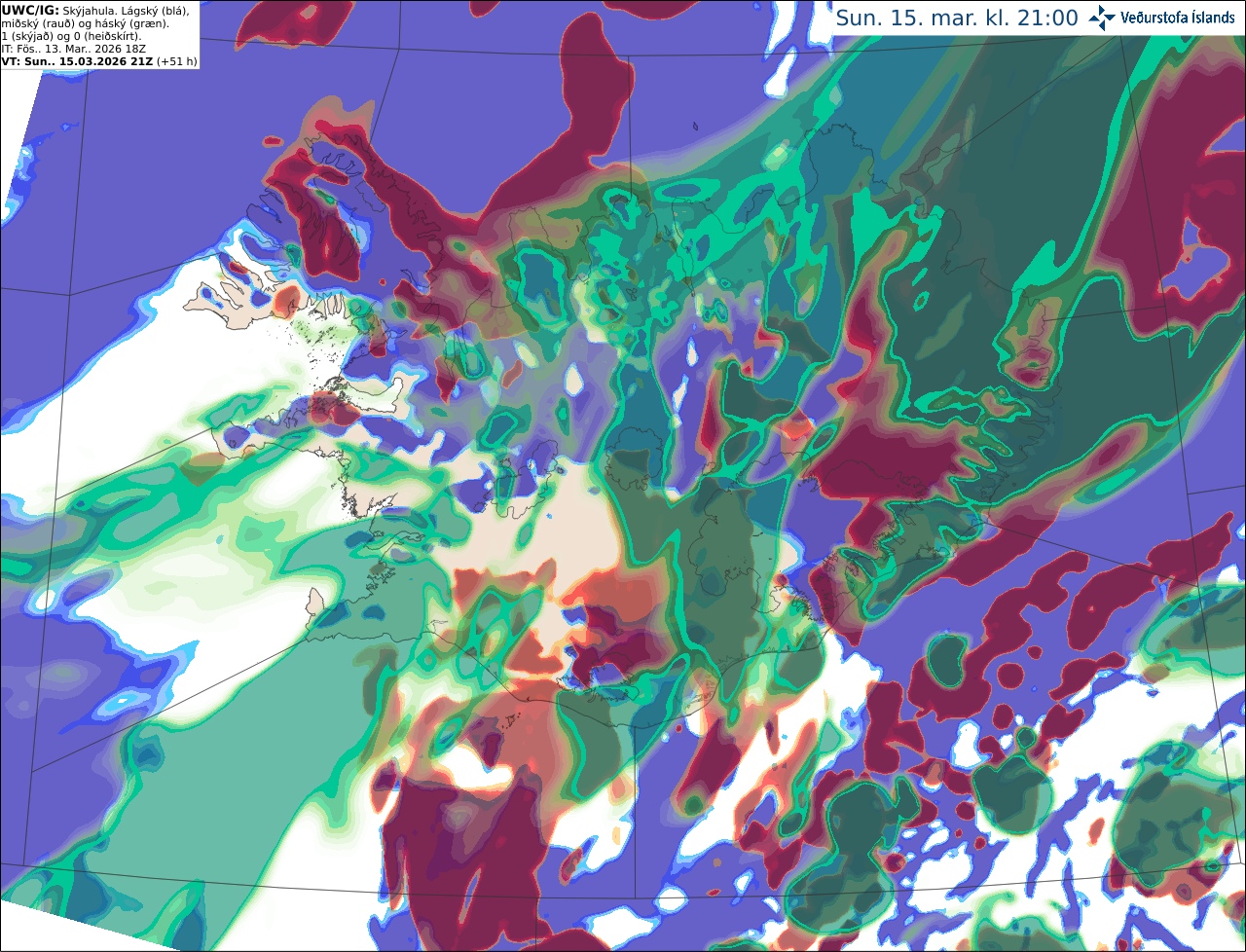
Task: Click the "VT: Sun.. 15.03.2026 21Z" valid time line
Action: [x=77, y=61]
